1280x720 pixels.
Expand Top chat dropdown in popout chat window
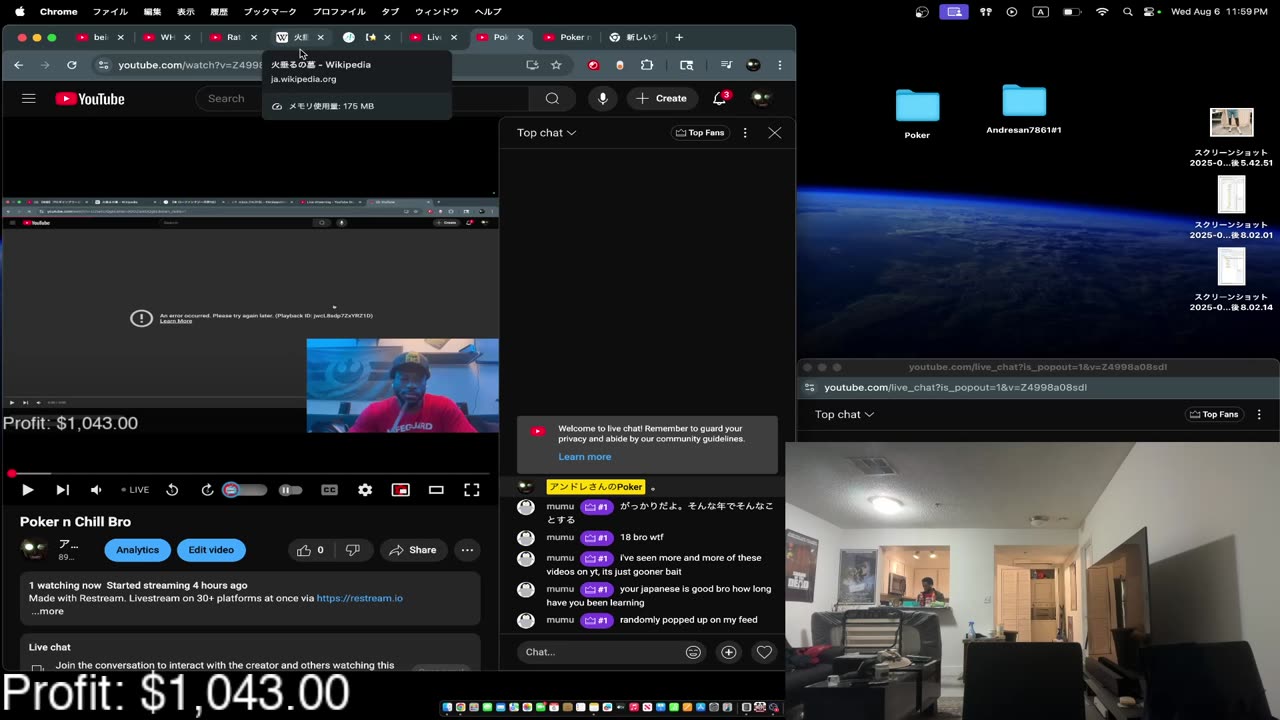[x=844, y=414]
